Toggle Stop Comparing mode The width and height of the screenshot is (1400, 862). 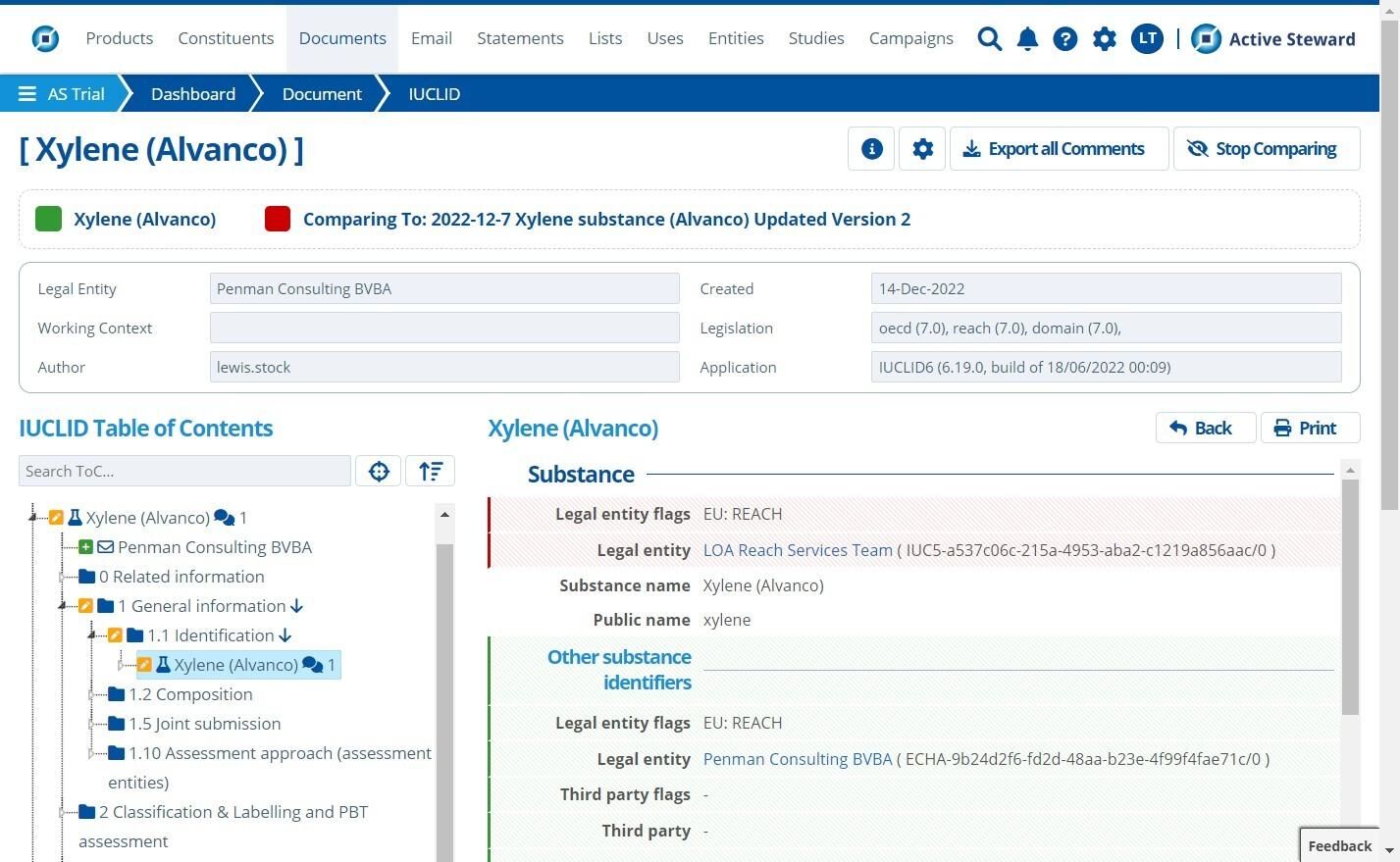click(x=1265, y=149)
